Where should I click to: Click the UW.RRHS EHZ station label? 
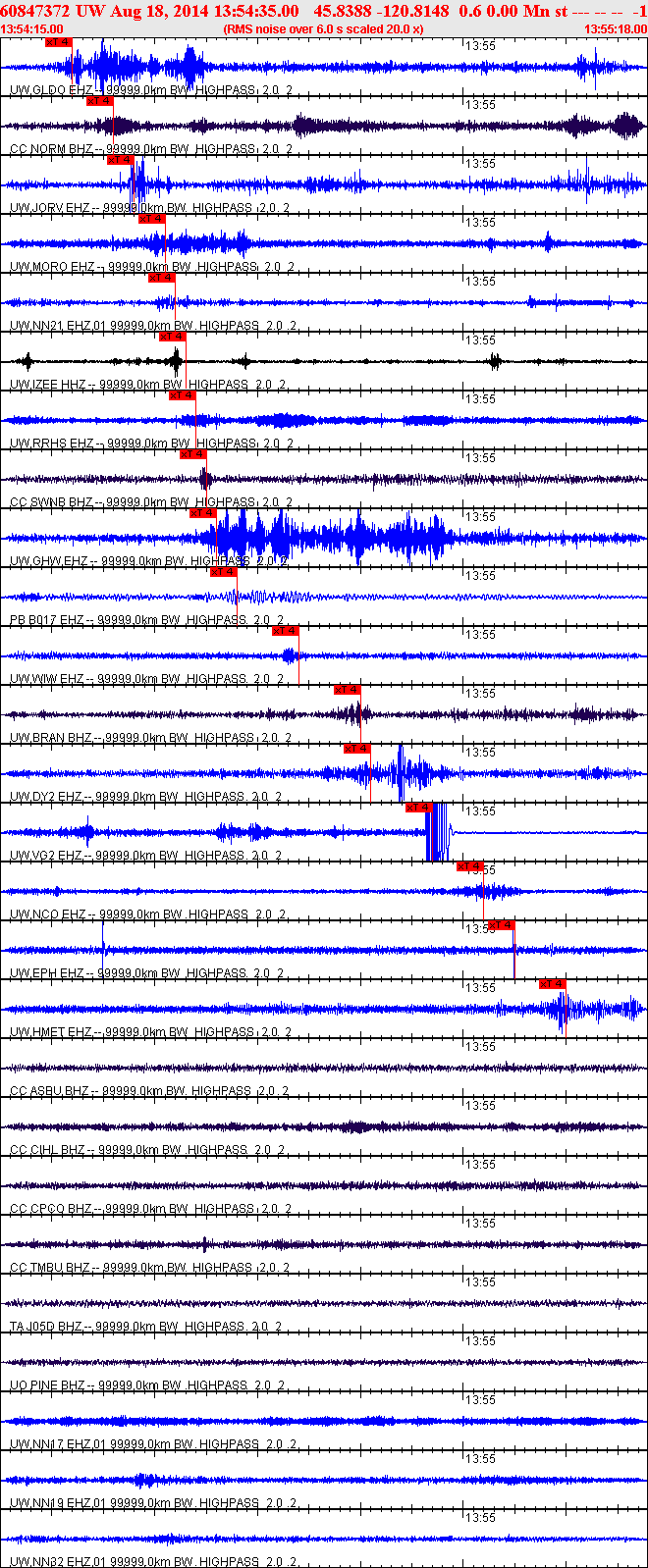coord(151,444)
